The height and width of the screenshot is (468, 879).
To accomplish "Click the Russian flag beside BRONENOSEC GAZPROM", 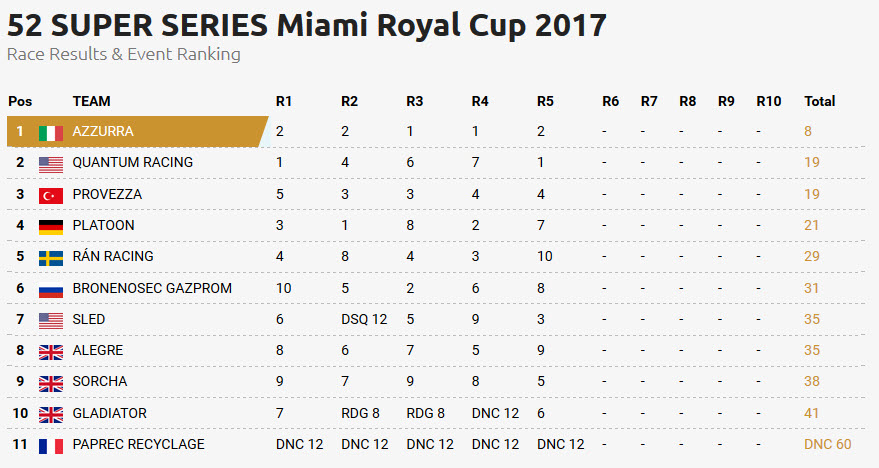I will tap(51, 290).
